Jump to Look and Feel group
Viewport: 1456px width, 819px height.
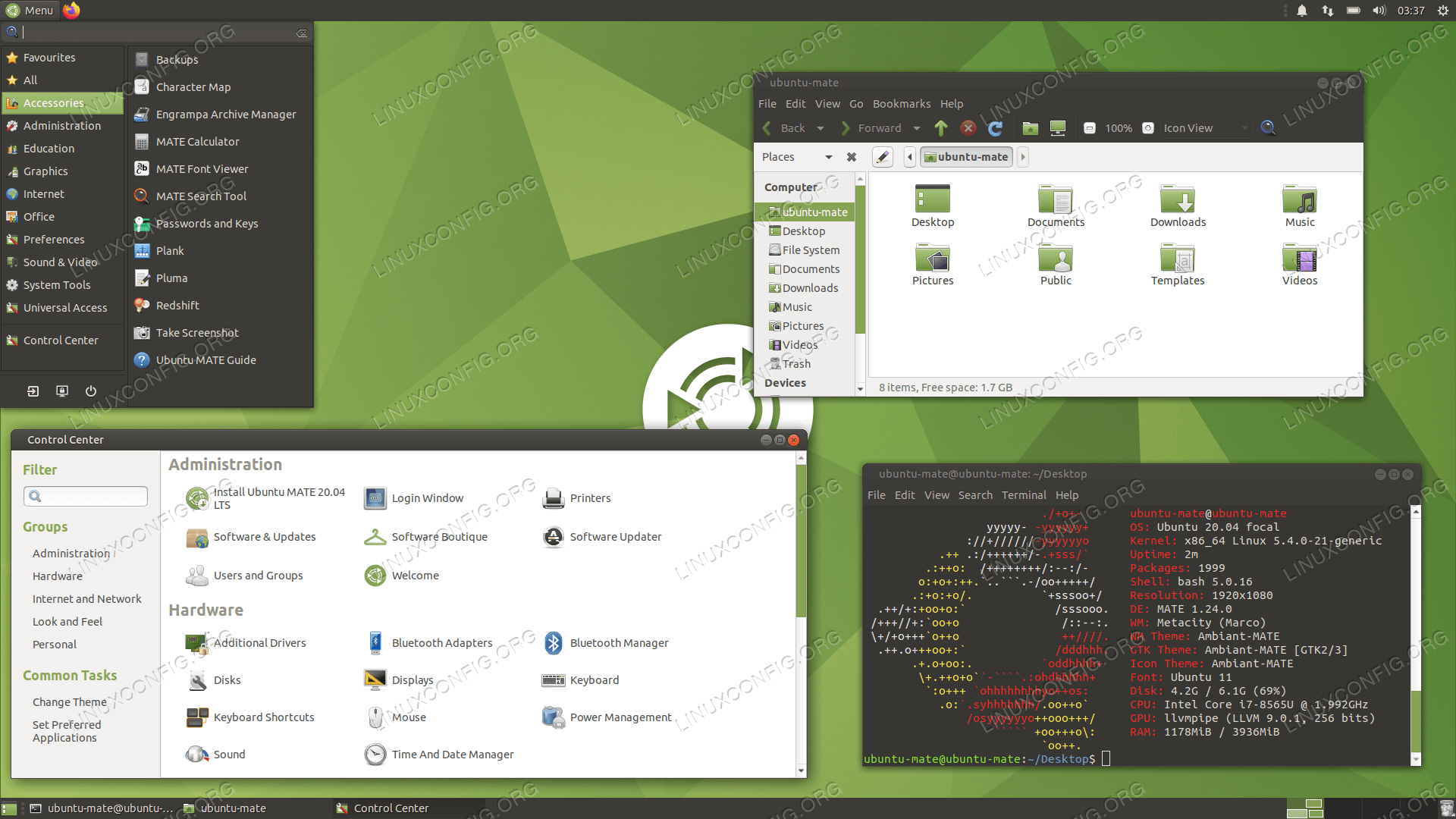pos(67,622)
